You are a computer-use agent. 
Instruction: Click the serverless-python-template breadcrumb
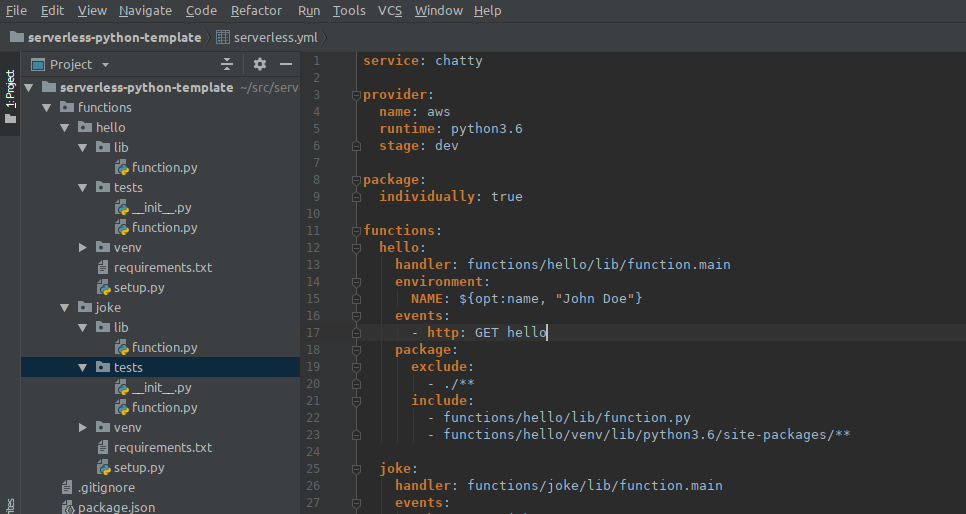pyautogui.click(x=114, y=37)
